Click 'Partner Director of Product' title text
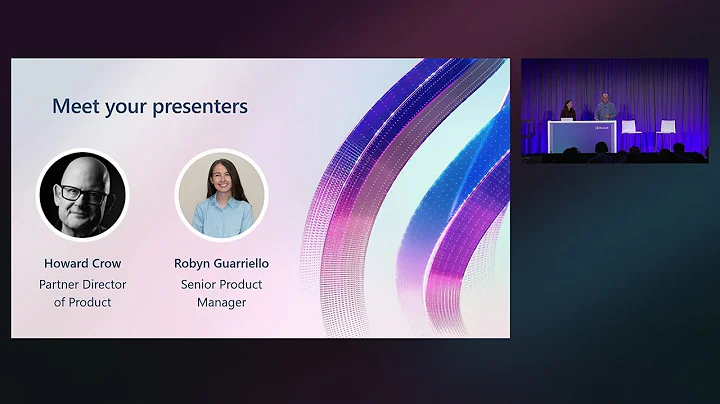Viewport: 720px width, 404px height. pos(83,293)
